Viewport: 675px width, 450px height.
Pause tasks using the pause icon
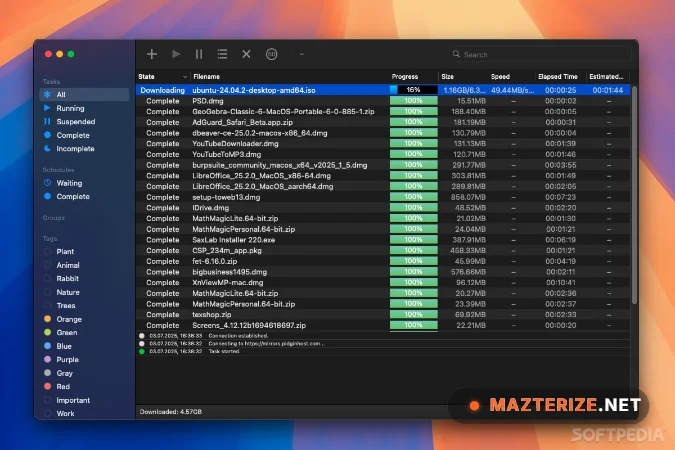point(199,54)
